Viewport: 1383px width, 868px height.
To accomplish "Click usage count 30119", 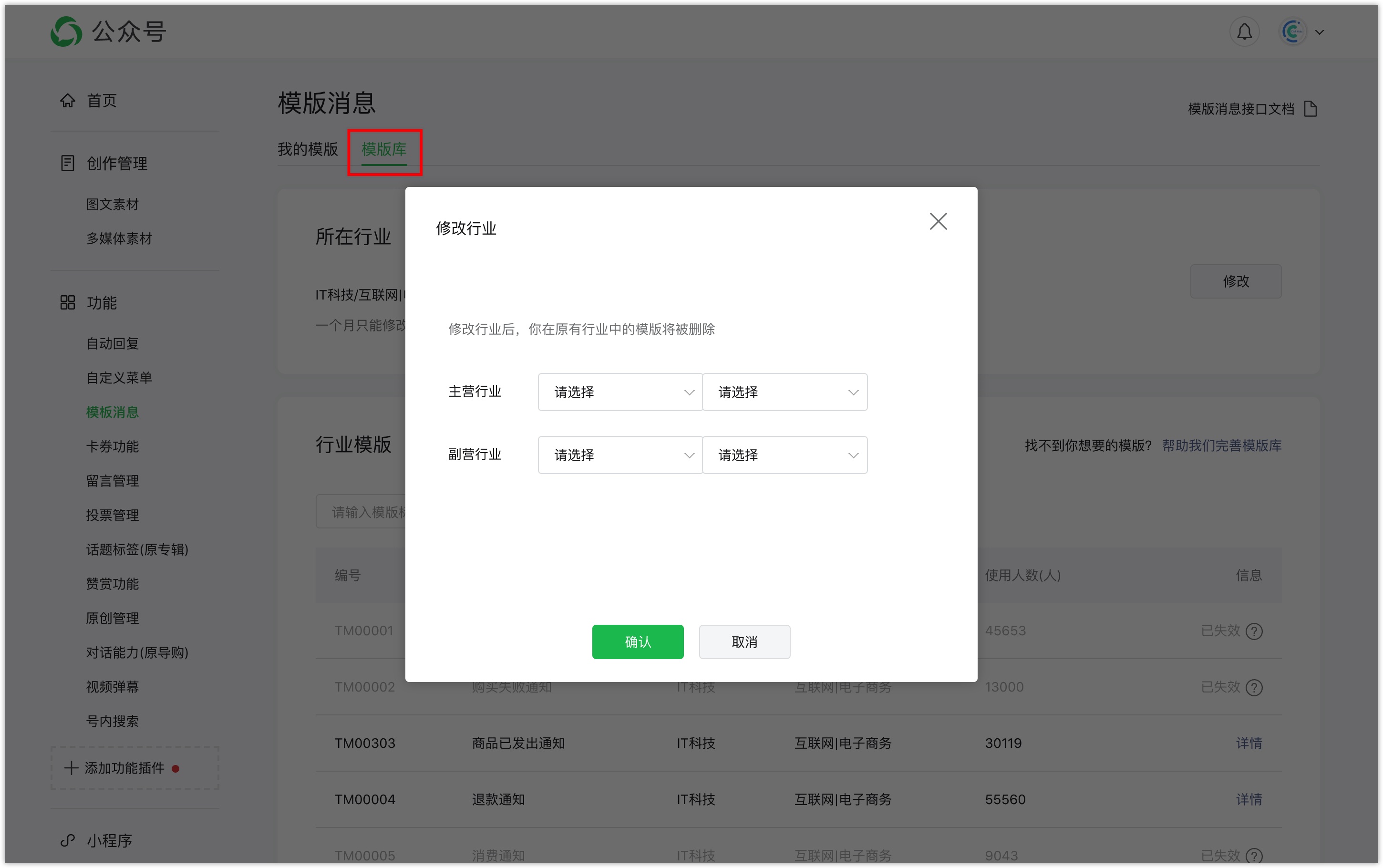I will coord(1003,744).
